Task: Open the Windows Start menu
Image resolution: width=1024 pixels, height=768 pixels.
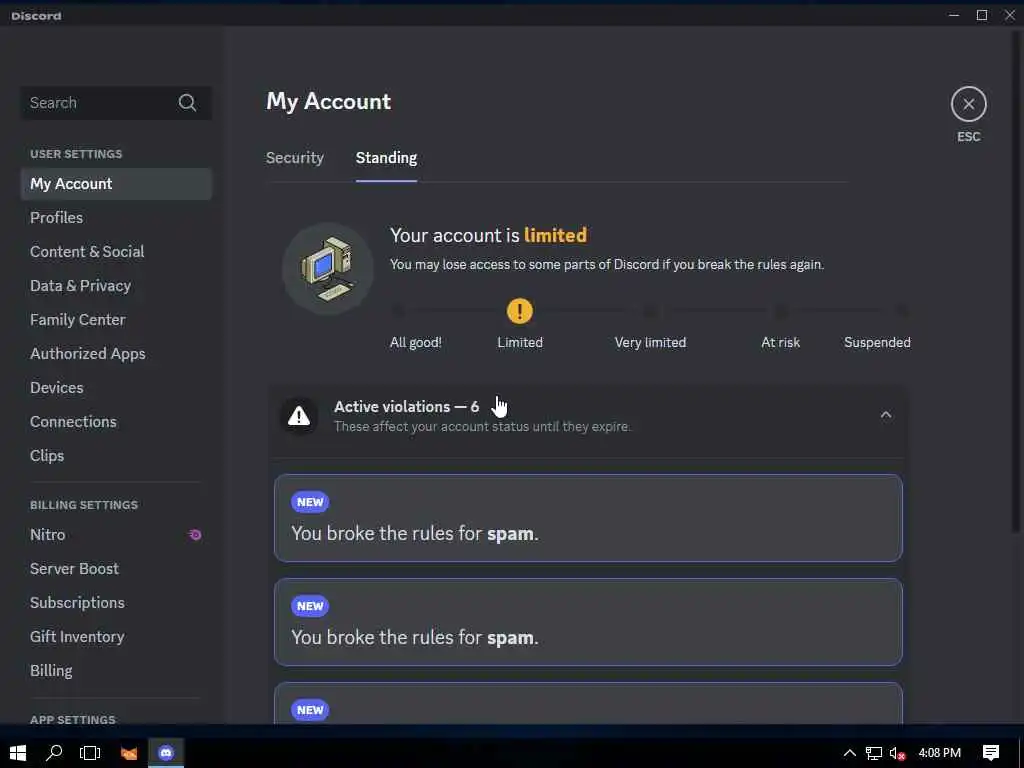Action: tap(18, 753)
